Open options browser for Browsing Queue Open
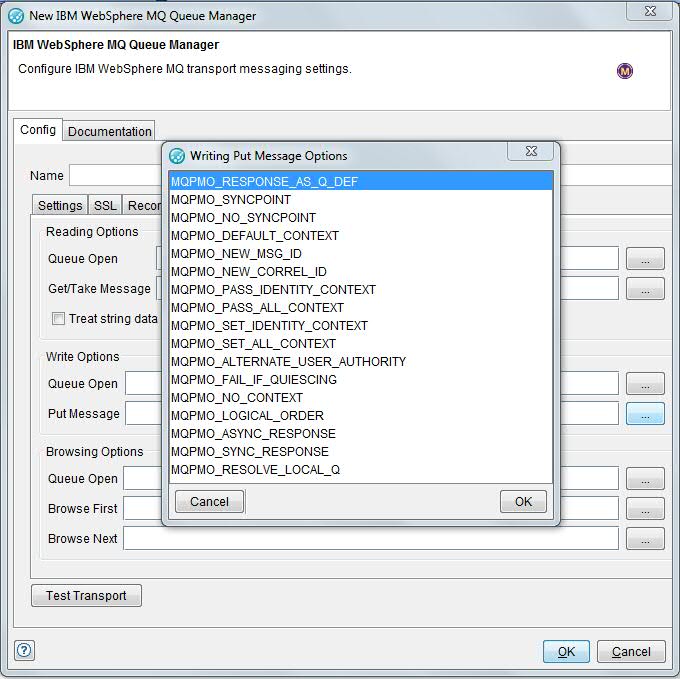Image resolution: width=680 pixels, height=679 pixels. 645,479
